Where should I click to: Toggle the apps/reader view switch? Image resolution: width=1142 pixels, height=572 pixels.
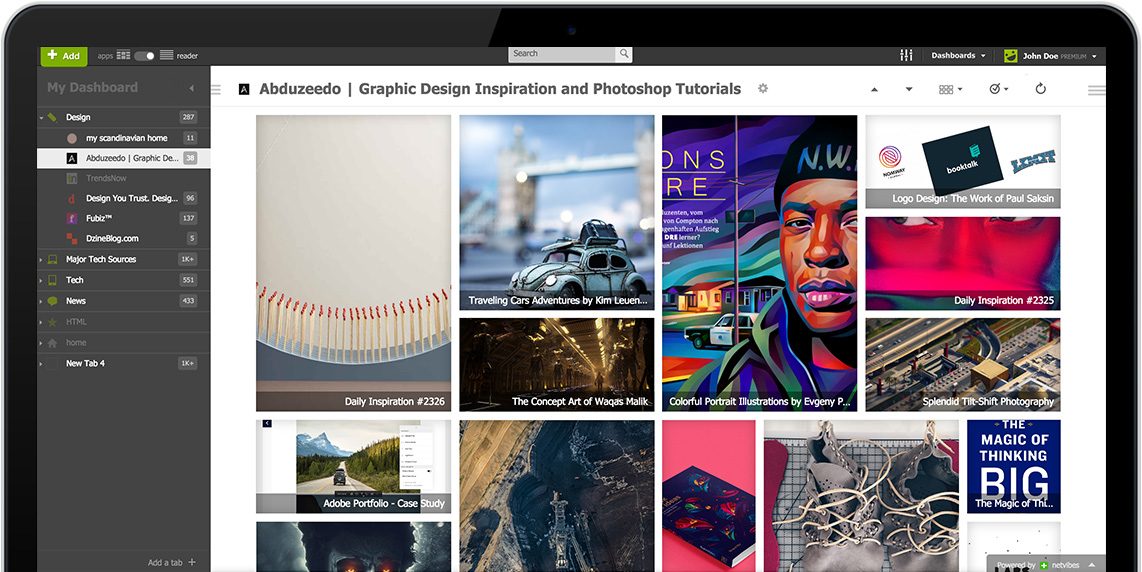click(x=145, y=56)
